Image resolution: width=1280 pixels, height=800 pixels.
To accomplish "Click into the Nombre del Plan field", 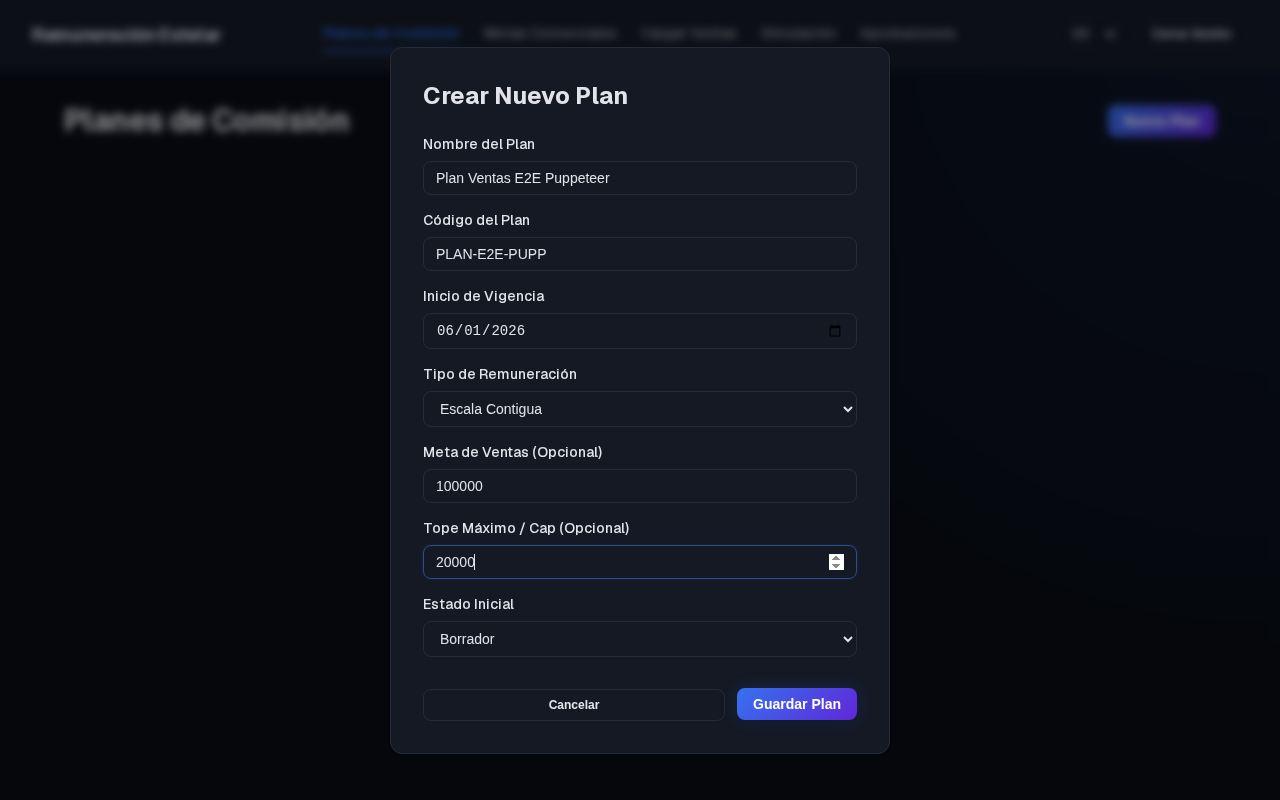I will tap(640, 178).
